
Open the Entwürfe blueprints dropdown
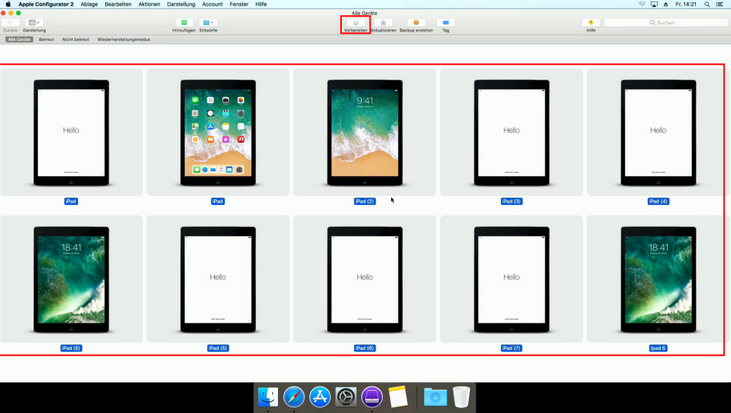click(208, 22)
